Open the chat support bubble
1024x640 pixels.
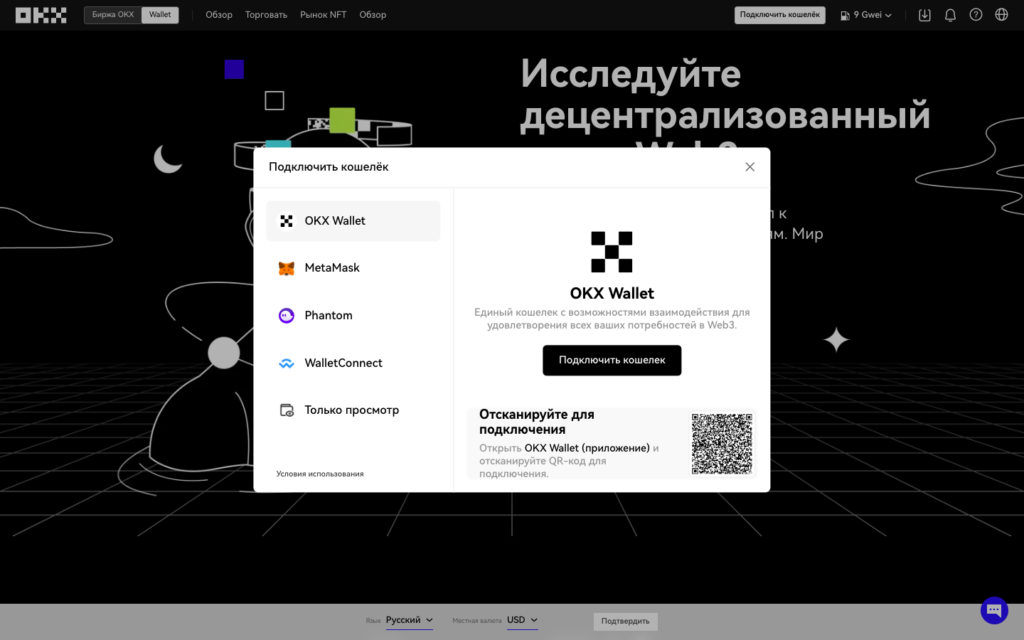[994, 610]
